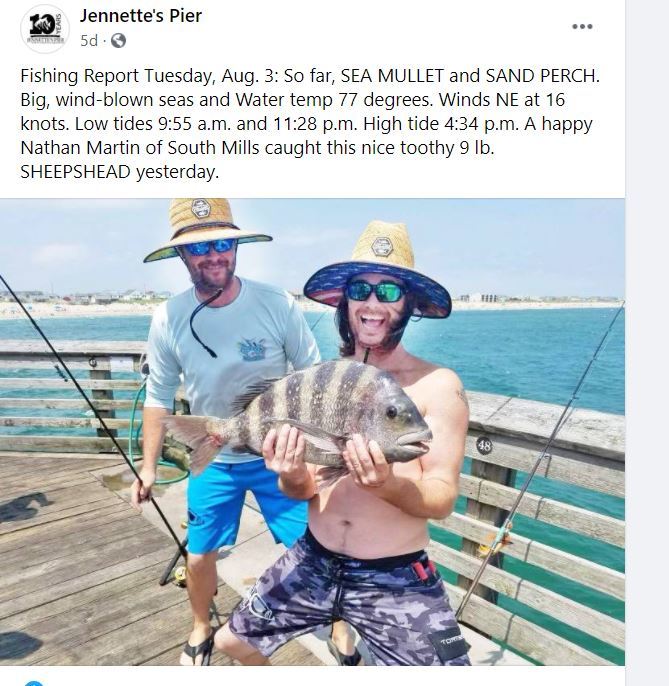Viewport: 669px width, 686px height.
Task: Click the logo badge on shirtless man's hat
Action: click(x=382, y=246)
